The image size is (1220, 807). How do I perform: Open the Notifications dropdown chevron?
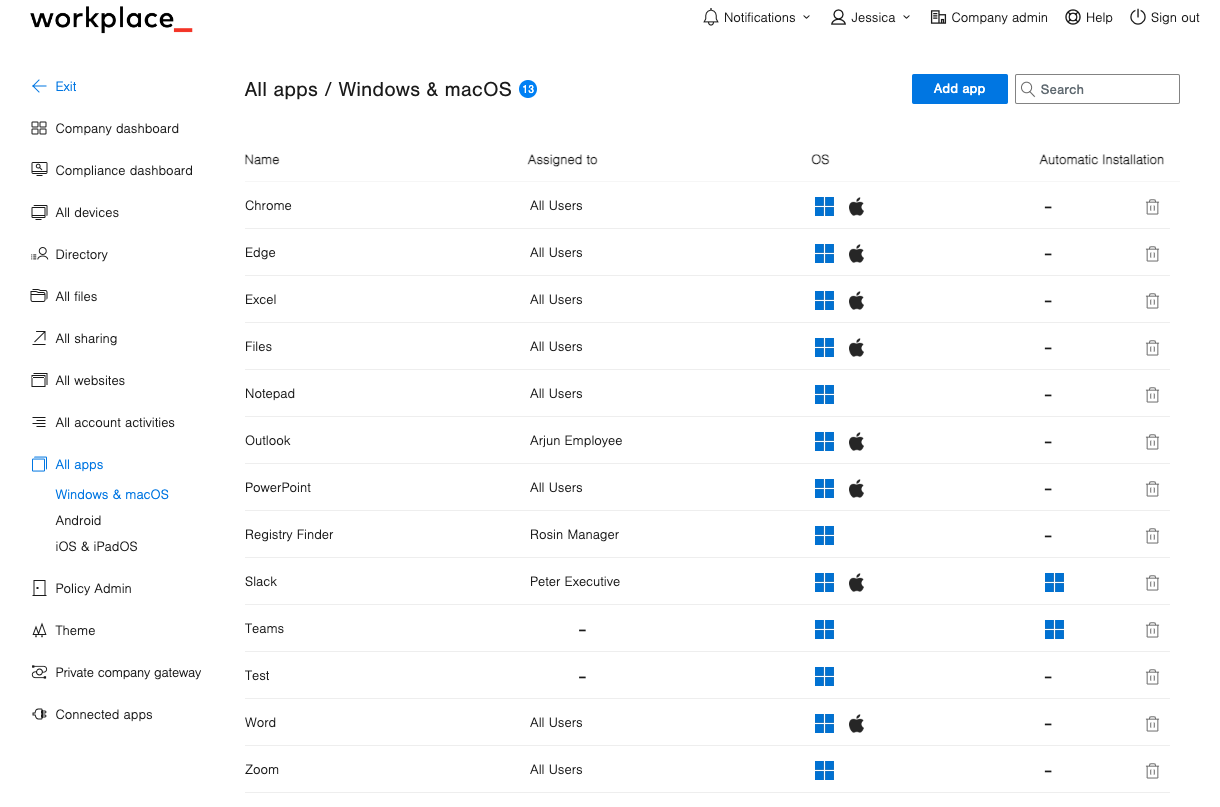pos(806,17)
